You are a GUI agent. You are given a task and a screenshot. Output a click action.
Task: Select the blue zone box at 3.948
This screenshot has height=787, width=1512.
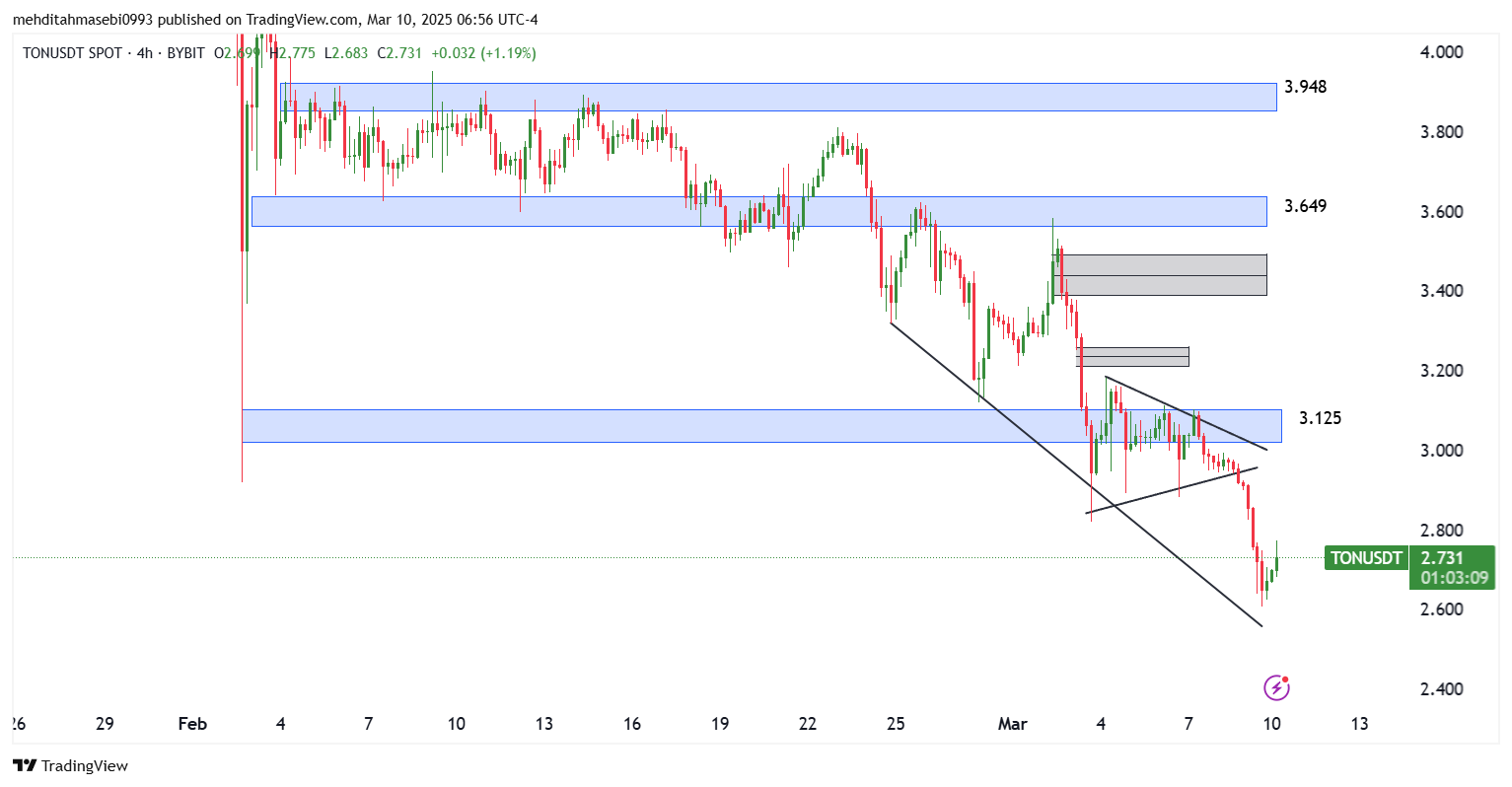[778, 97]
